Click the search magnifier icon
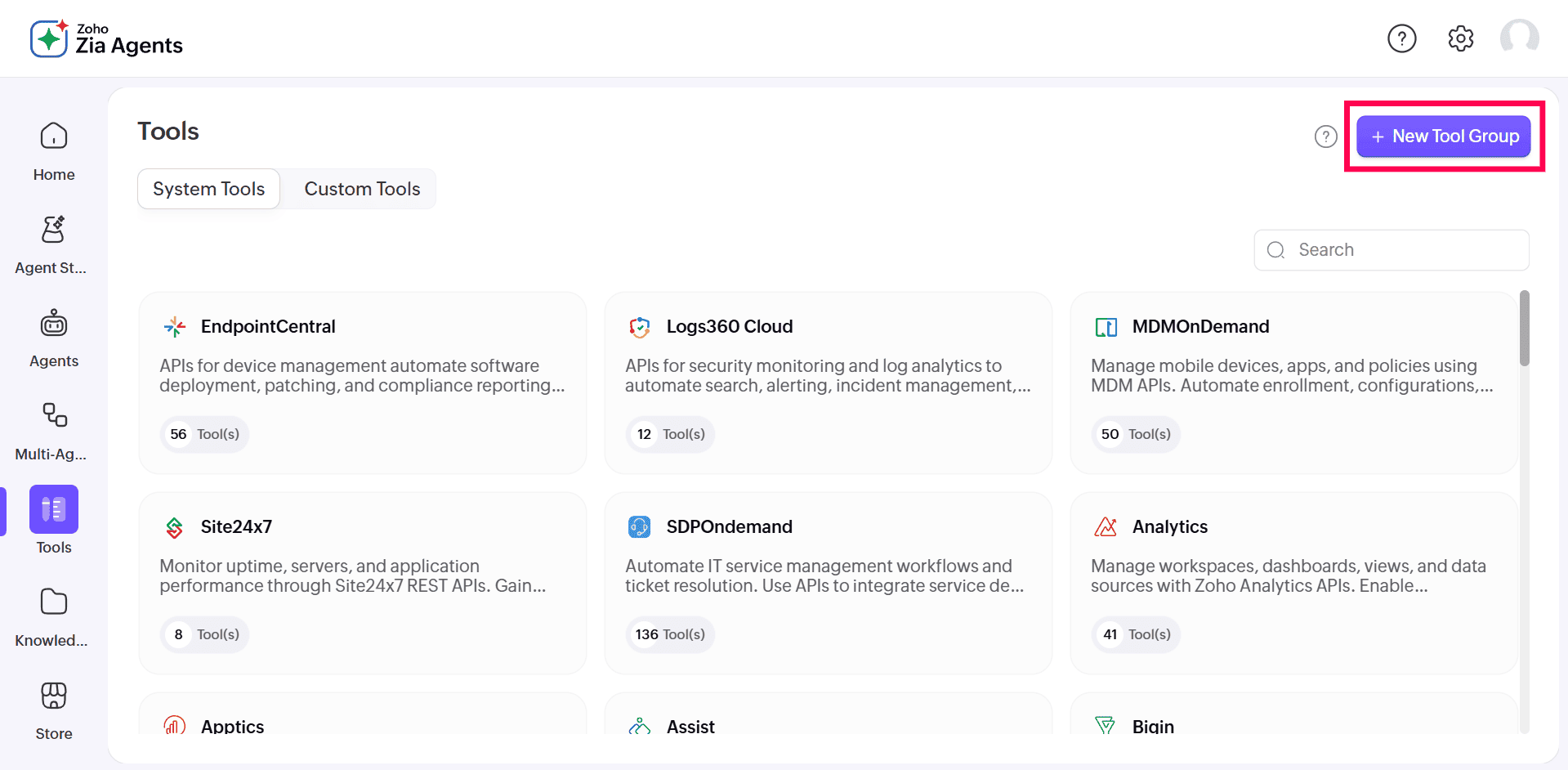 point(1275,250)
